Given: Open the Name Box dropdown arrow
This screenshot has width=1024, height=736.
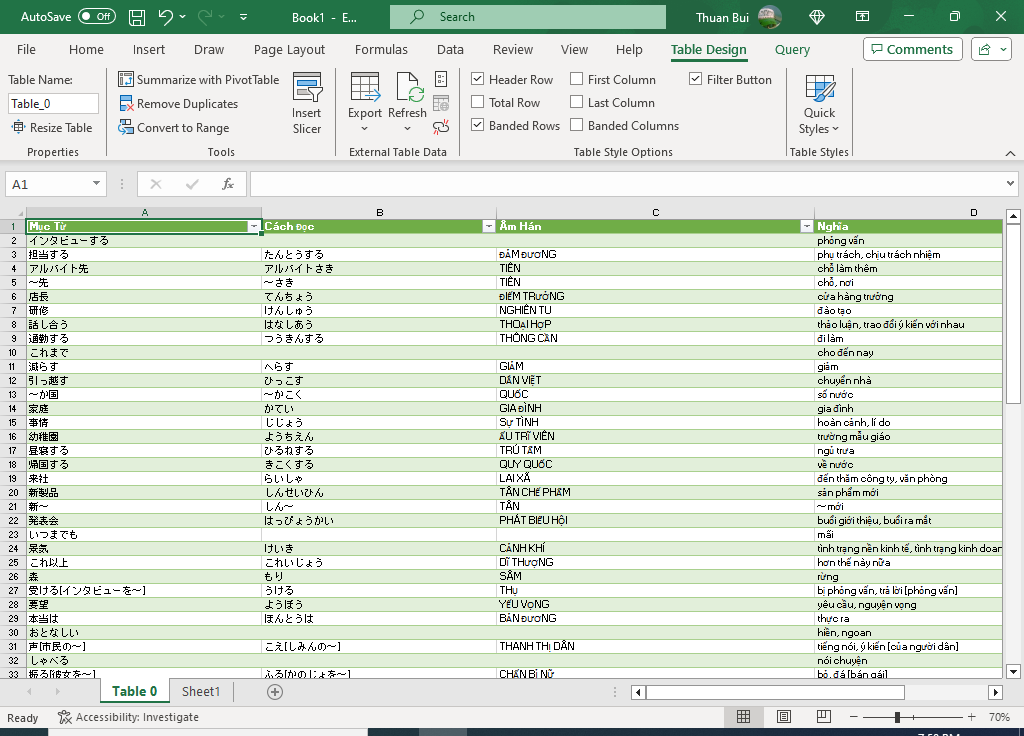Looking at the screenshot, I should pos(97,184).
